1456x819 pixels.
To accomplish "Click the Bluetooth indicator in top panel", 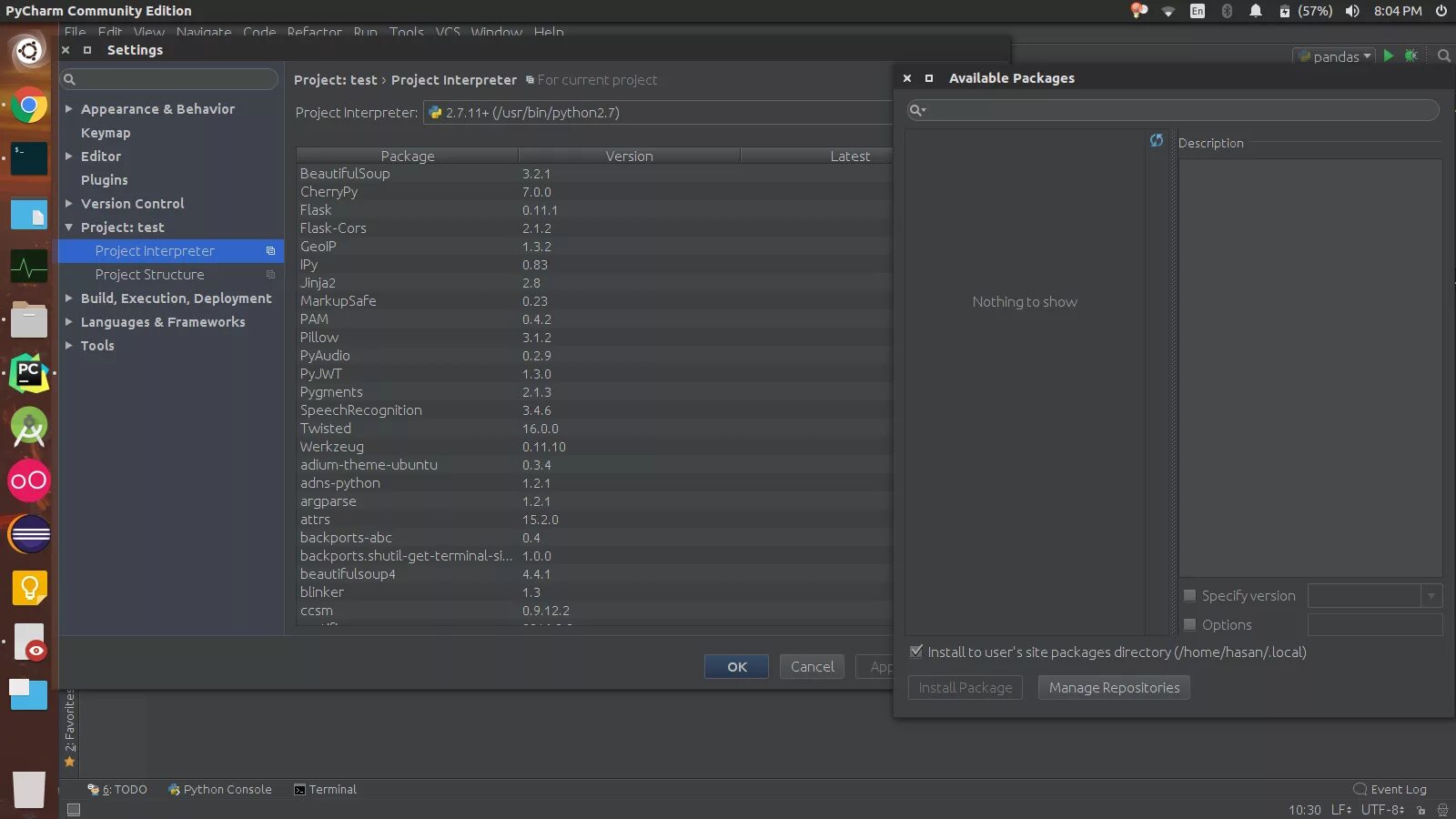I will tap(1227, 11).
